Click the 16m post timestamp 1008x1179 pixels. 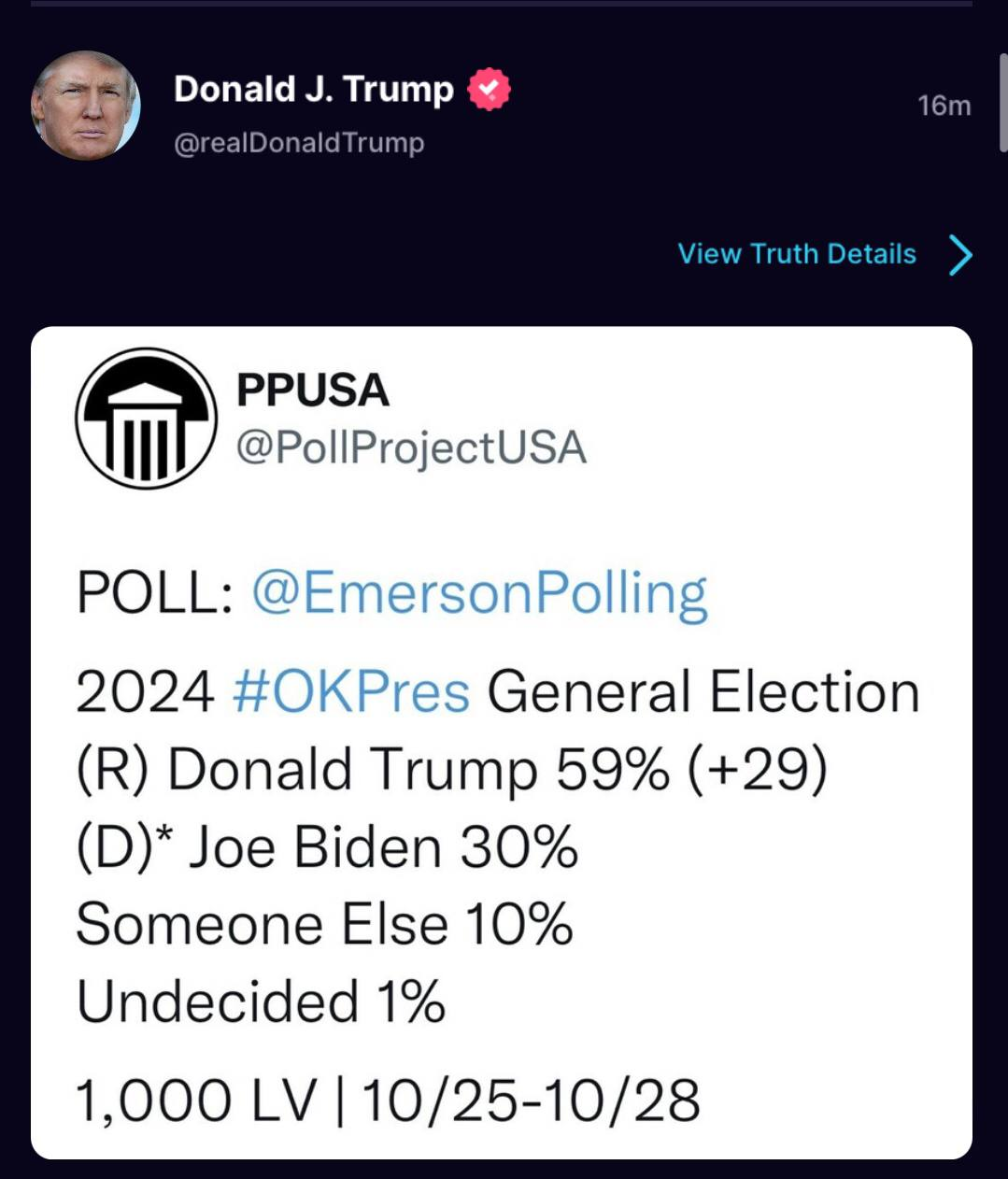click(943, 106)
